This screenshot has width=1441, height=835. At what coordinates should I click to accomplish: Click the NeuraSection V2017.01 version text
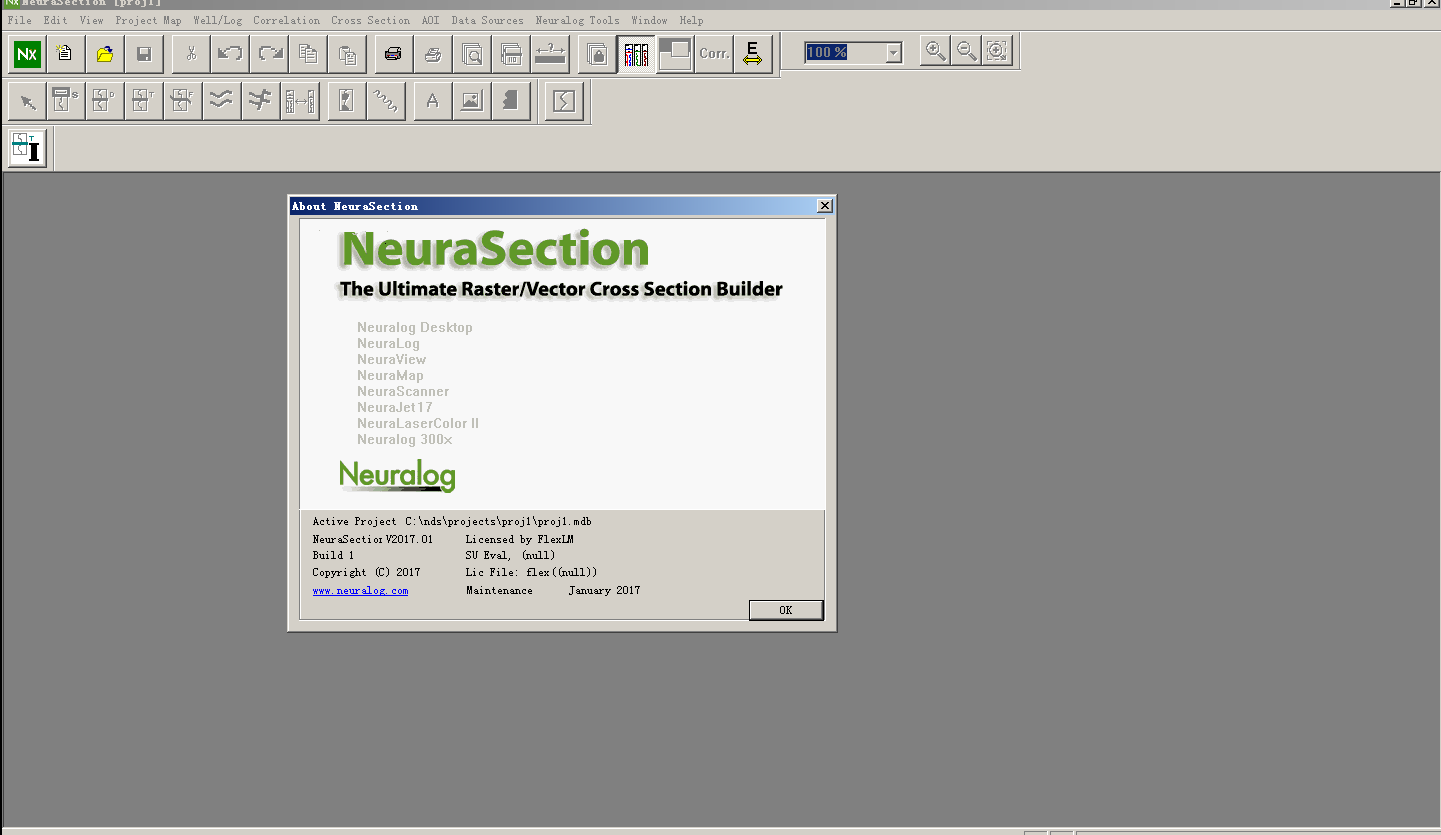[x=373, y=539]
